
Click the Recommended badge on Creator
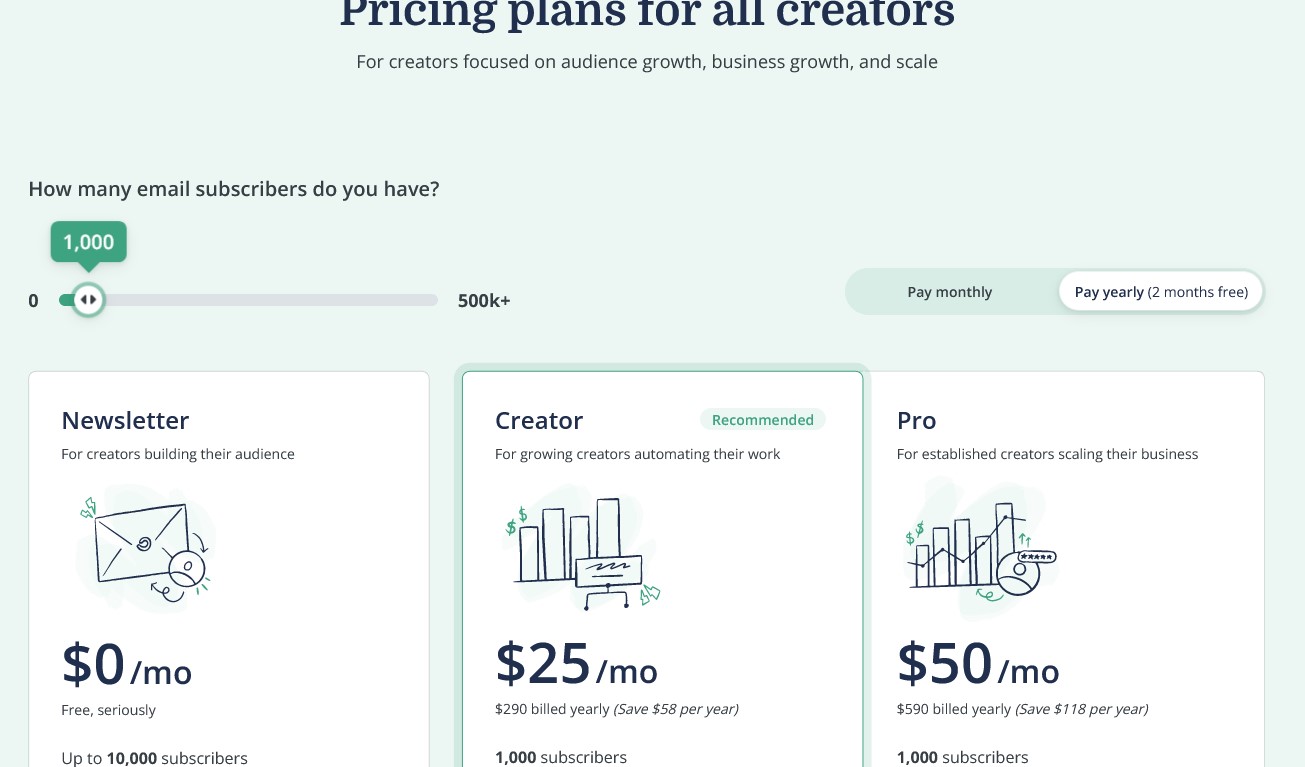coord(762,420)
